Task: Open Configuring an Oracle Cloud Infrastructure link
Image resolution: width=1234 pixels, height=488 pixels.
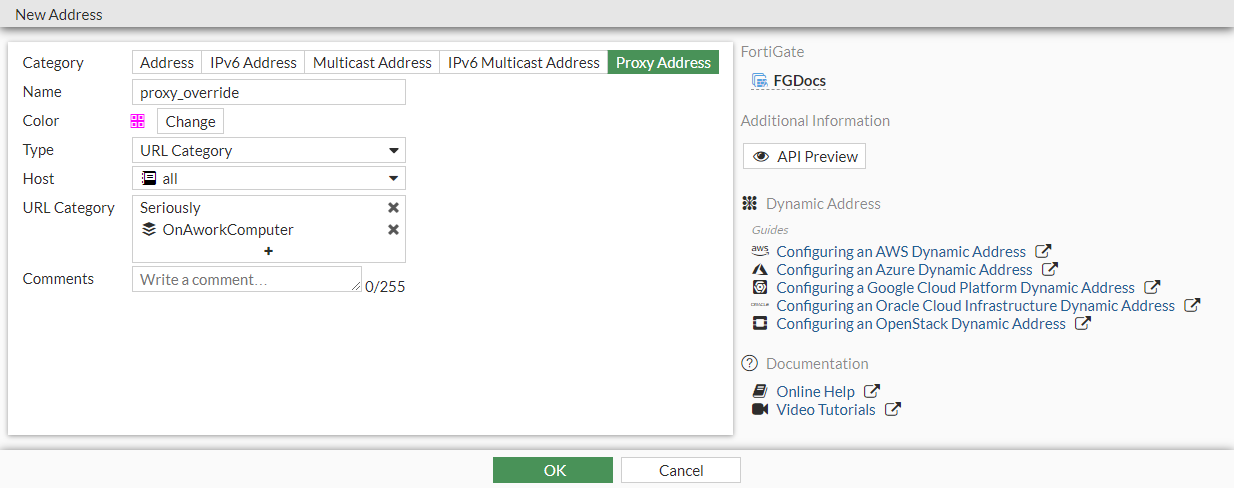Action: point(975,305)
